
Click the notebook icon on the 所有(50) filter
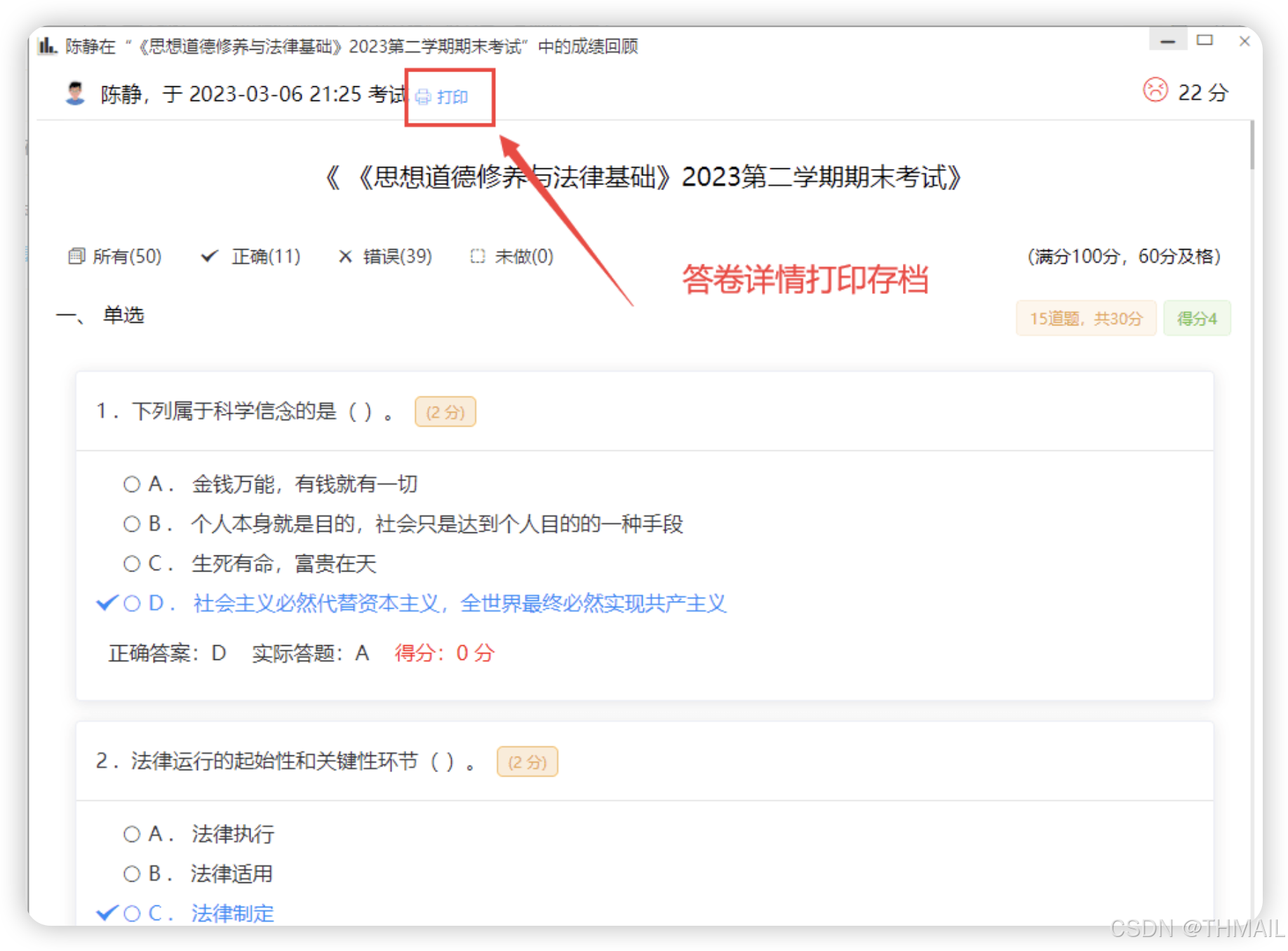pyautogui.click(x=75, y=256)
